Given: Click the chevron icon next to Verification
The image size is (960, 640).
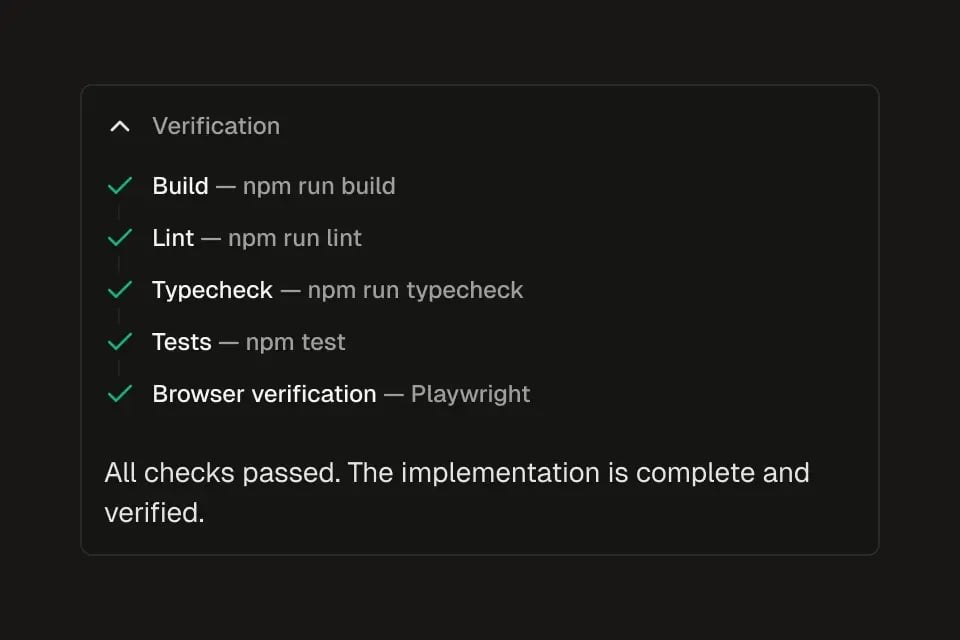Looking at the screenshot, I should coord(120,126).
